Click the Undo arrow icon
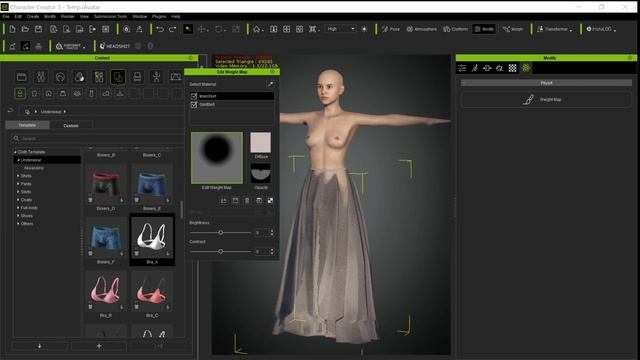Screen dimensions: 640x360 coord(160,29)
